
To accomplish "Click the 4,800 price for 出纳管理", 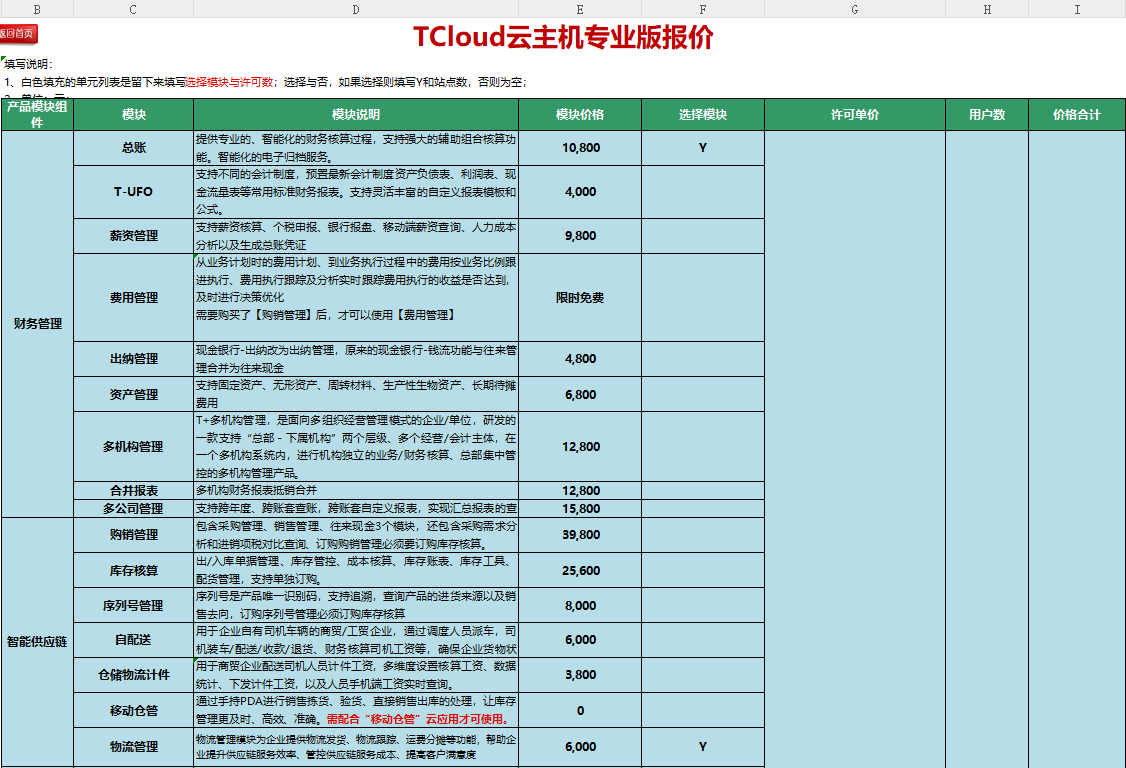I will coord(580,358).
